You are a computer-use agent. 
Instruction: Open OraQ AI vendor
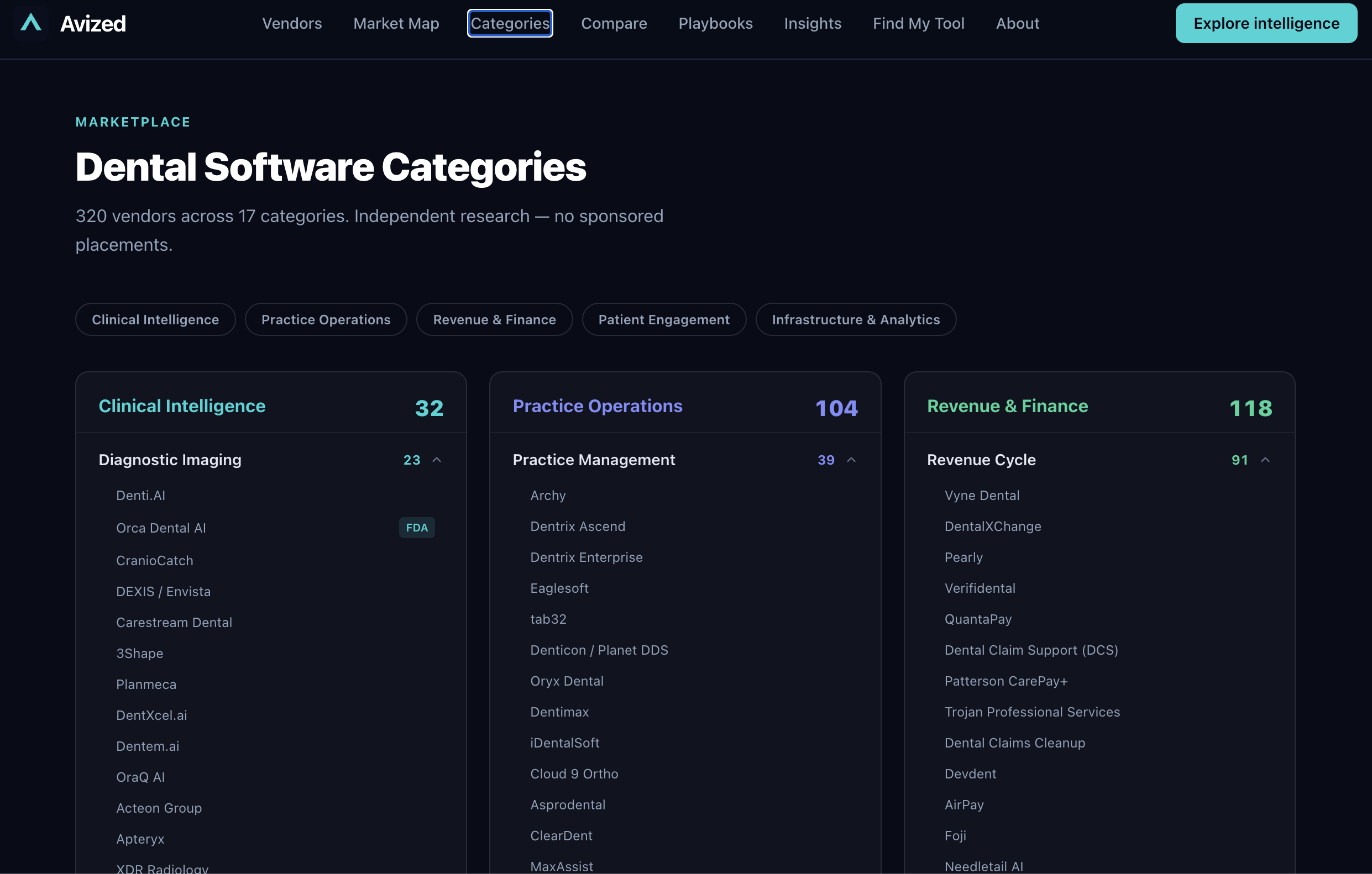(140, 777)
